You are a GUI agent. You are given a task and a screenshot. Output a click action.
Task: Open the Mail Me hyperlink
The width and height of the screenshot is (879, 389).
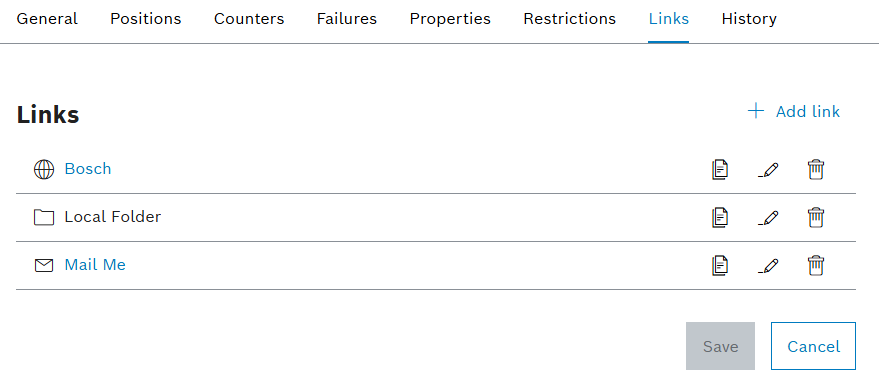coord(95,265)
